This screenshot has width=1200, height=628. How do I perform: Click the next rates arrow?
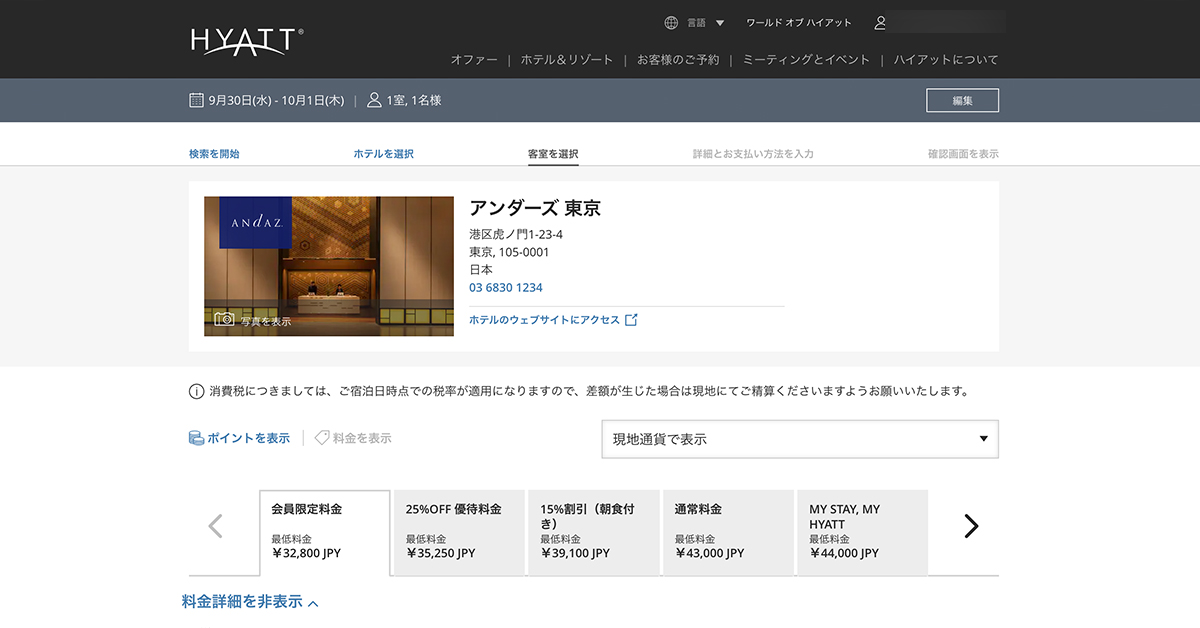tap(971, 526)
